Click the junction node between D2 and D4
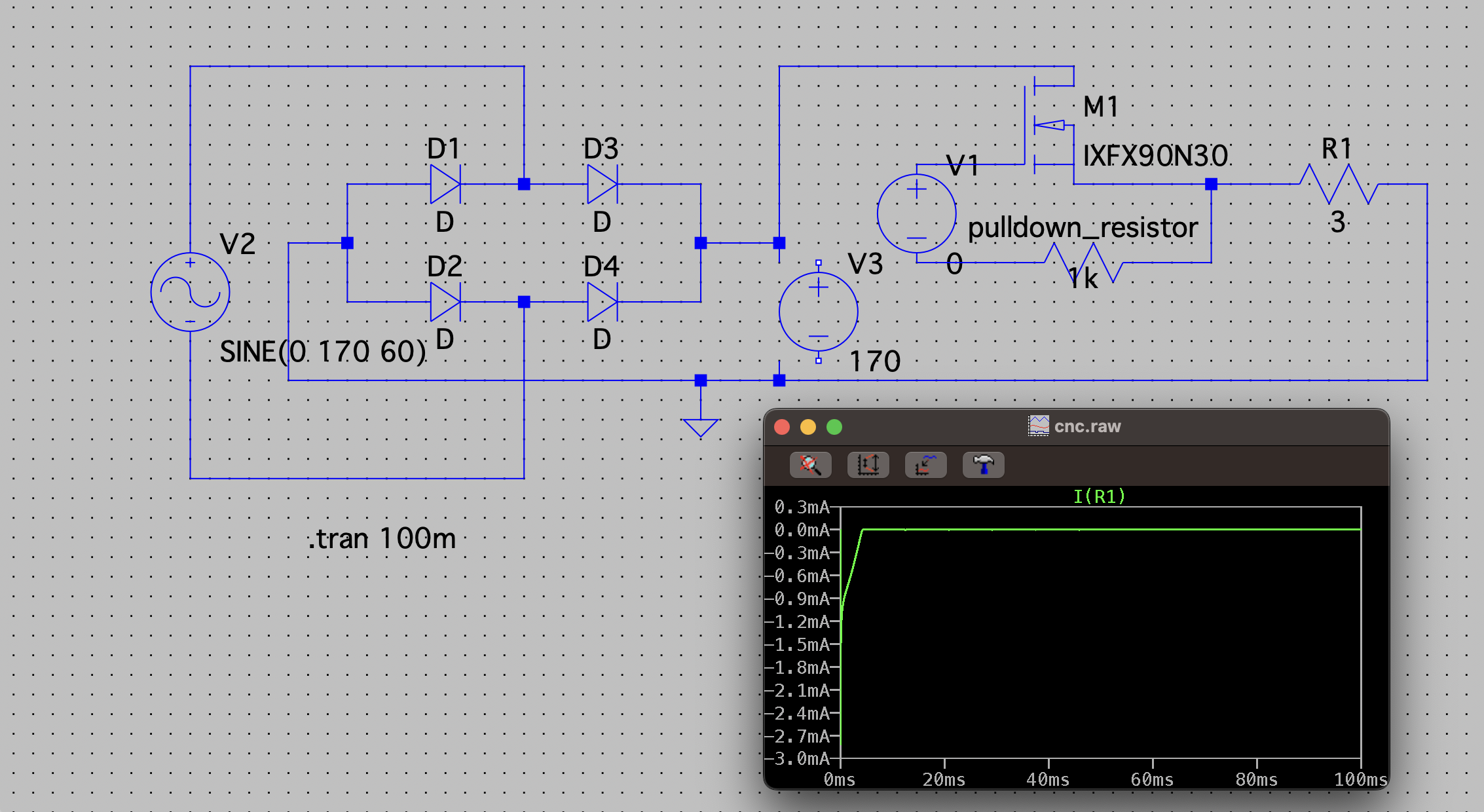The height and width of the screenshot is (812, 1484). (524, 302)
